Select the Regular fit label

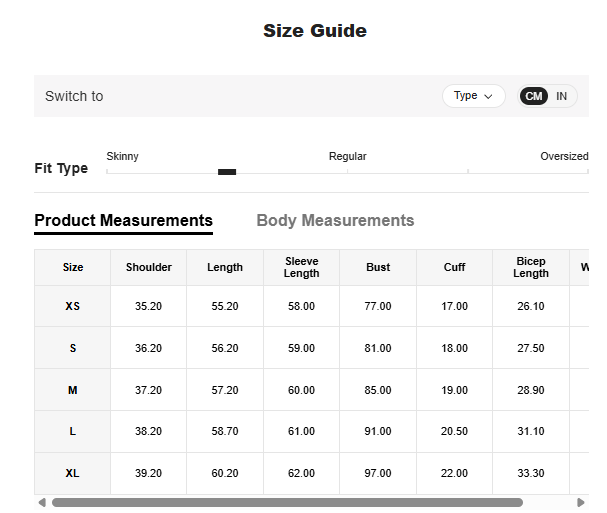(x=347, y=156)
